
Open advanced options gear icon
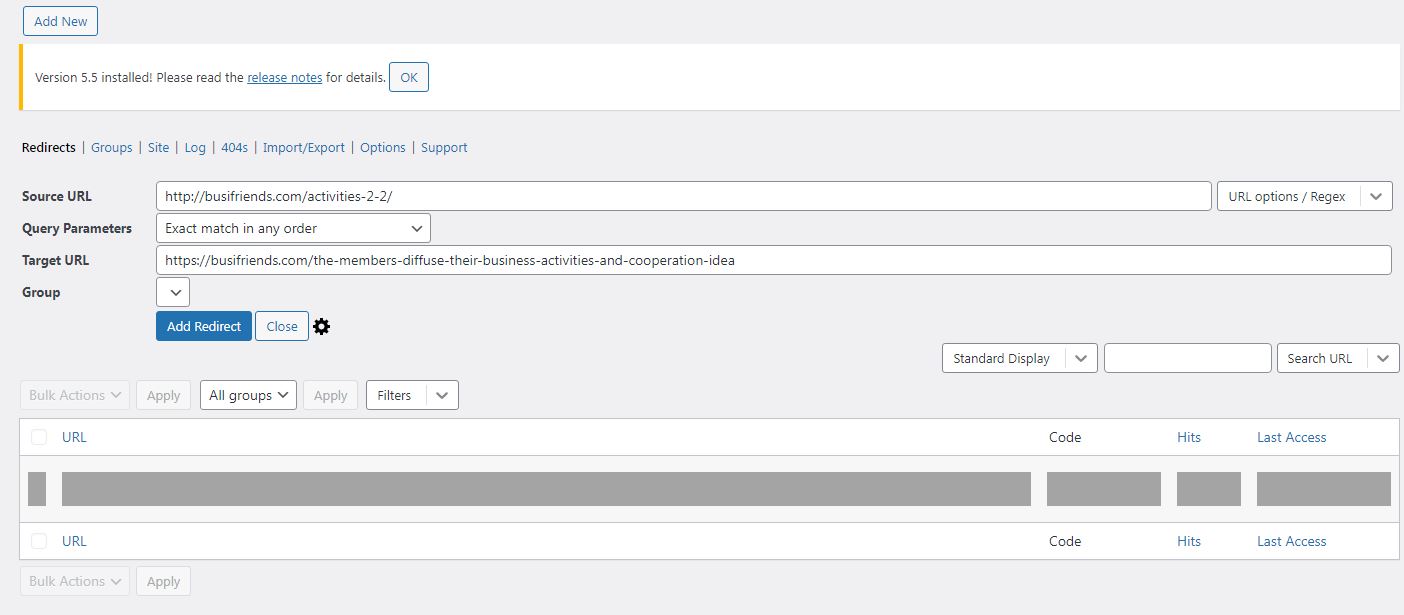point(321,326)
